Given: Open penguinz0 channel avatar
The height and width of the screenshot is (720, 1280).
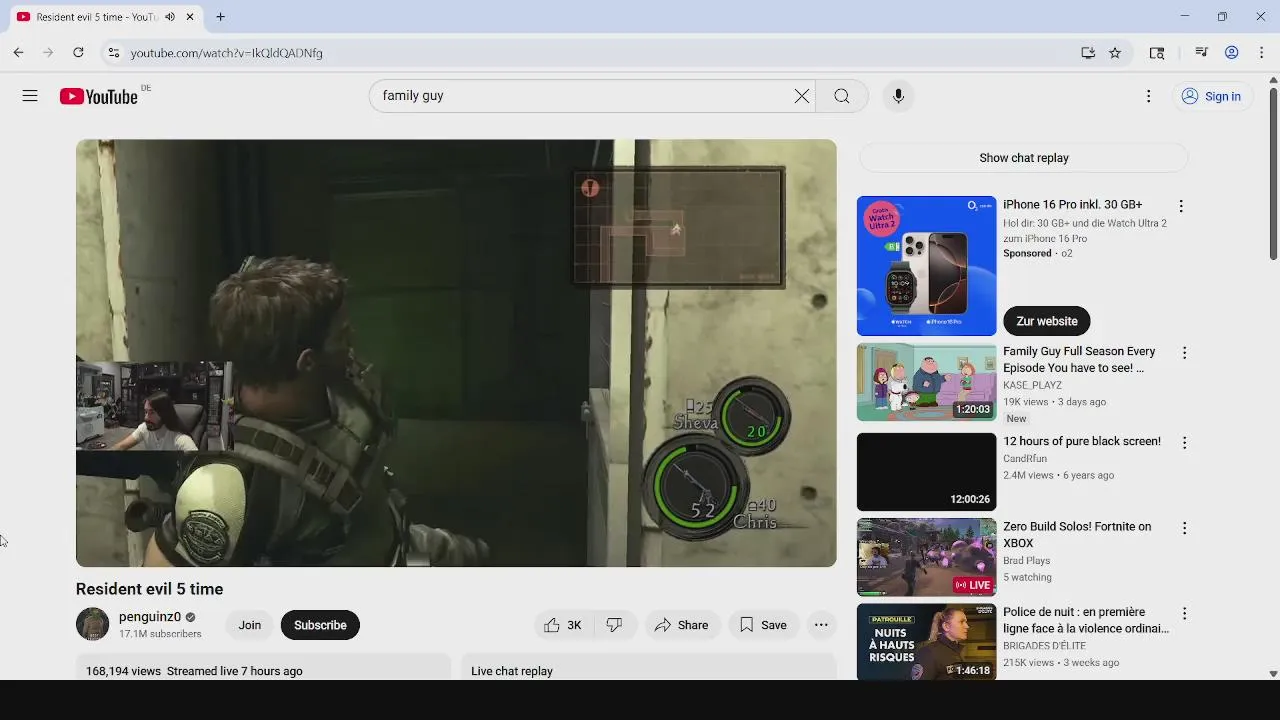Looking at the screenshot, I should (92, 625).
